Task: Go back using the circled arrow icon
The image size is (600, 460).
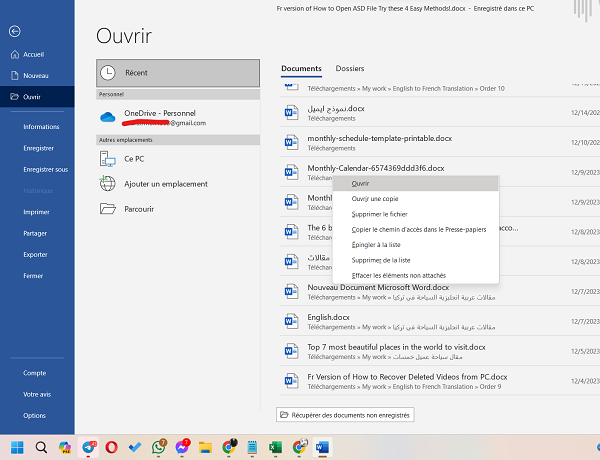Action: [x=15, y=31]
